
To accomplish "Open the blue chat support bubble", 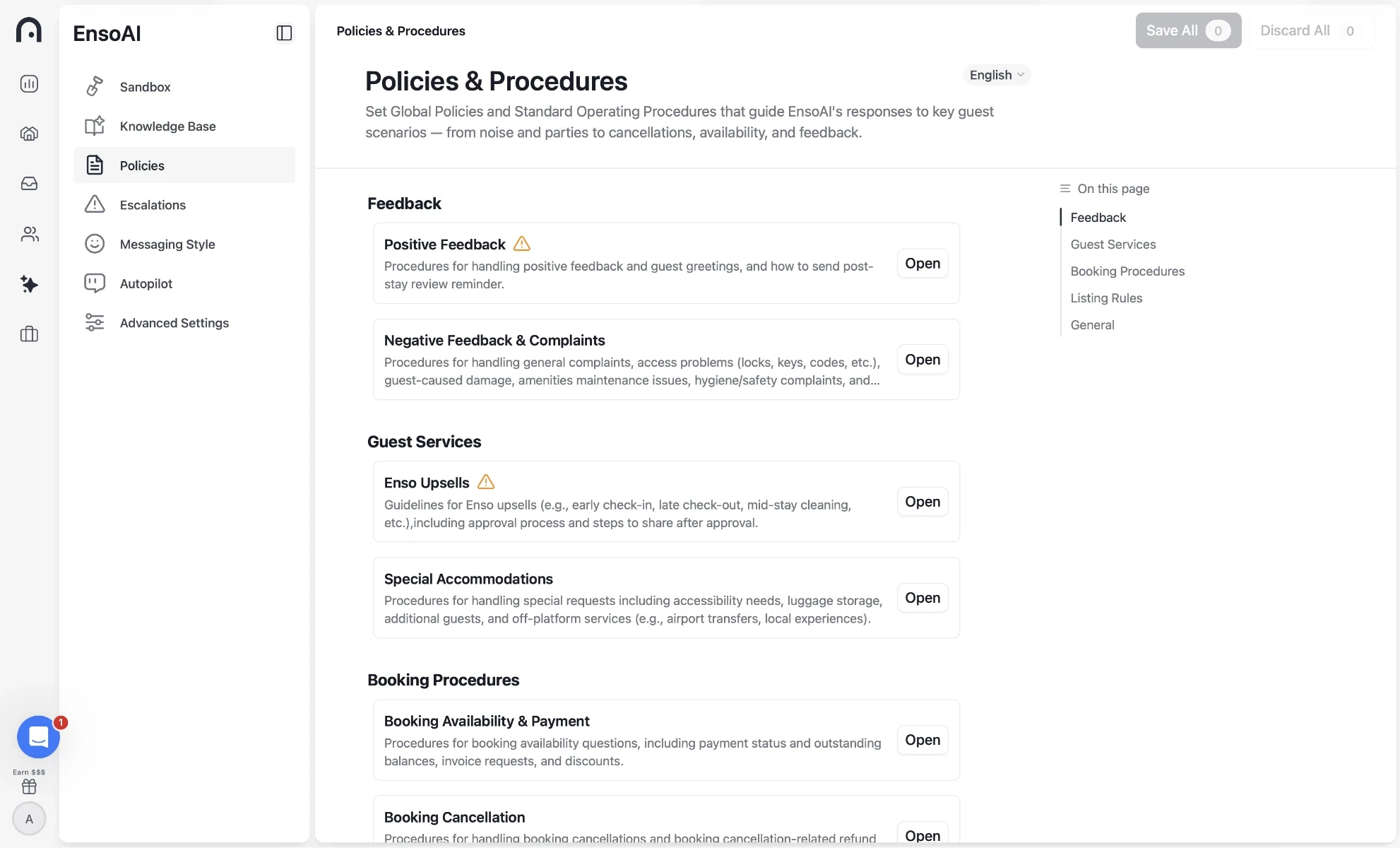I will point(38,737).
